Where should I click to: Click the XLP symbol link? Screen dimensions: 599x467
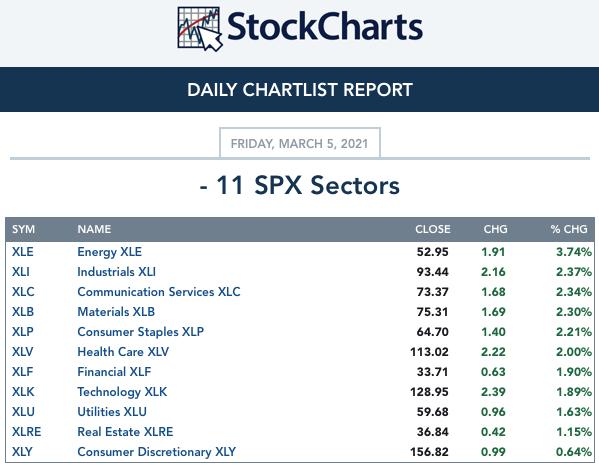[x=23, y=332]
